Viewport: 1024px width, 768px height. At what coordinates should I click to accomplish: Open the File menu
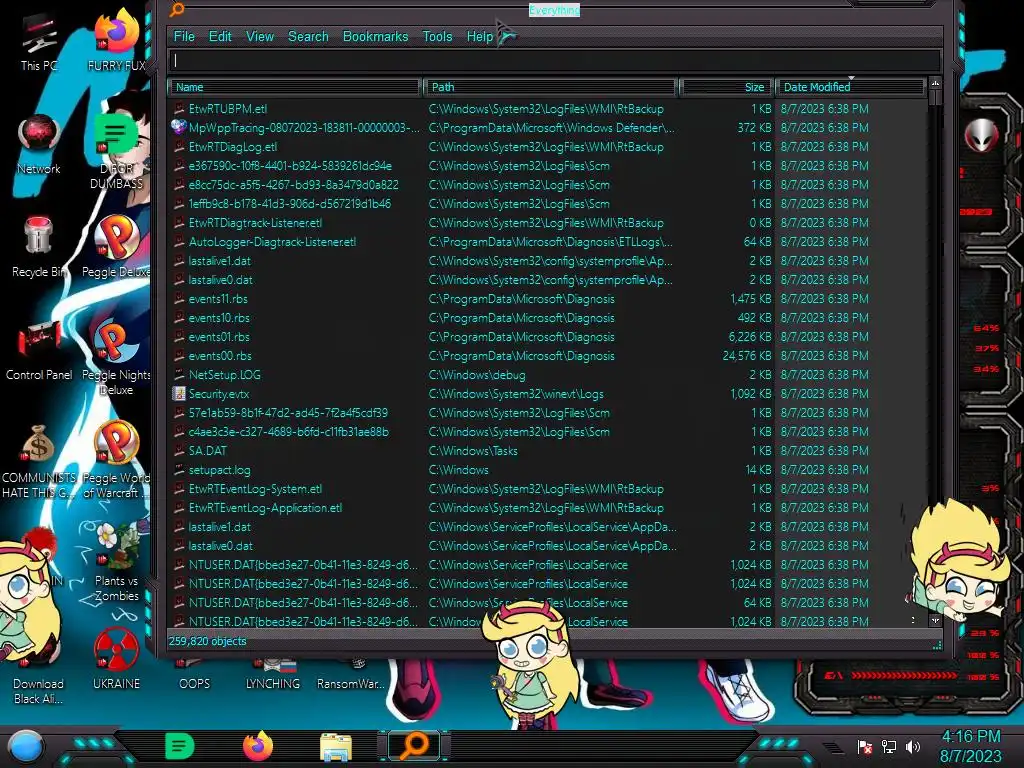coord(184,37)
